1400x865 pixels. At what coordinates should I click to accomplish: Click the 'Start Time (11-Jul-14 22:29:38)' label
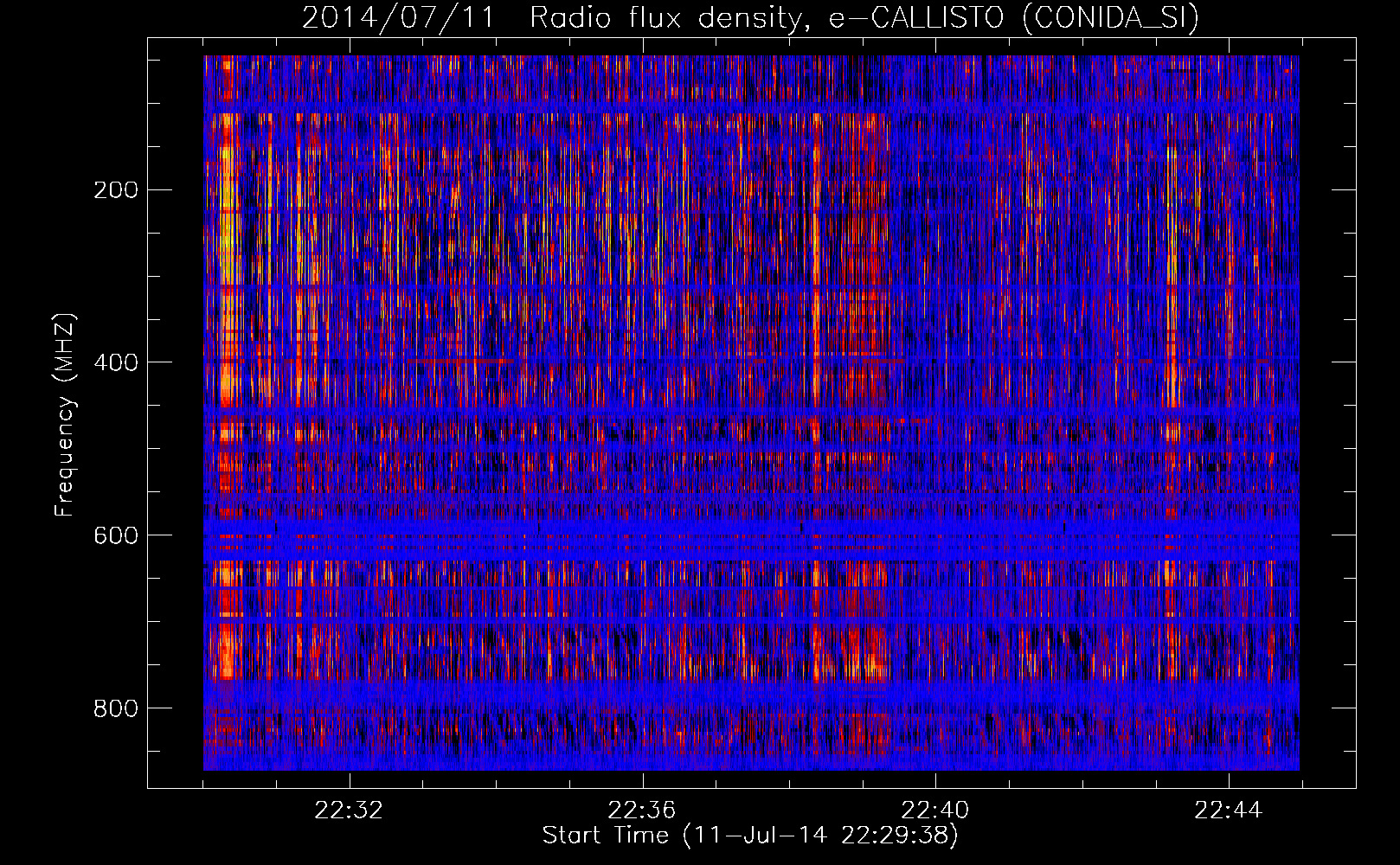click(x=750, y=836)
